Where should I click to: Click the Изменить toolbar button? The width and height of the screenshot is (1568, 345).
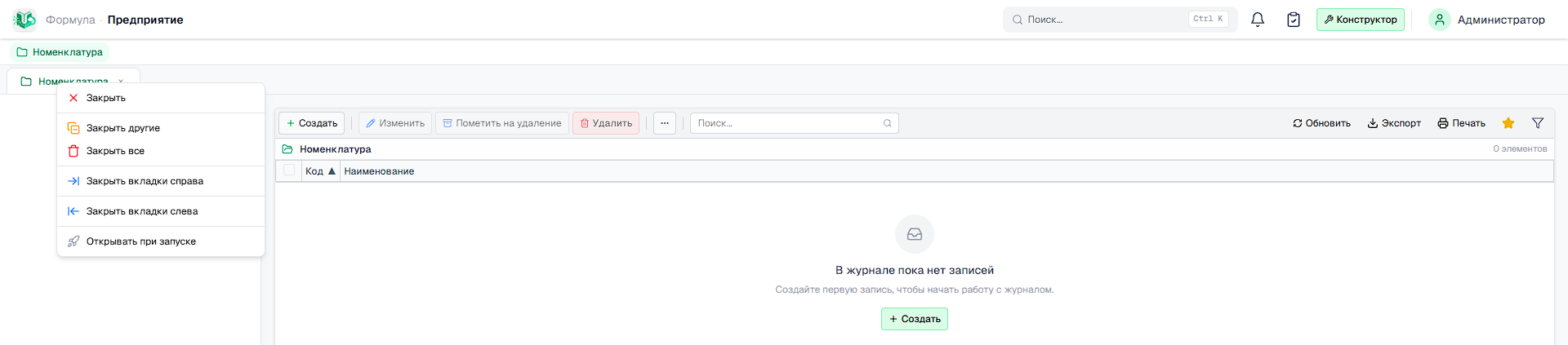click(395, 123)
